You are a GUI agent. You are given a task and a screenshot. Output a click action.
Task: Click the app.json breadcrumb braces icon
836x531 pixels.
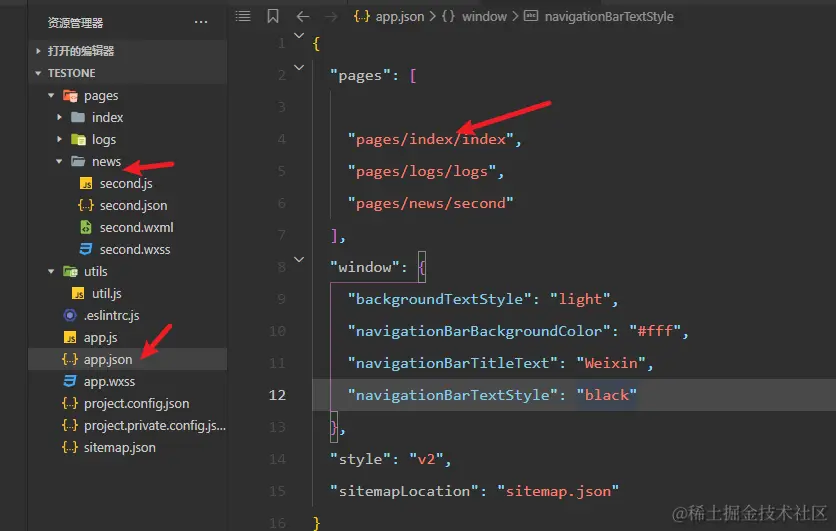[x=361, y=17]
